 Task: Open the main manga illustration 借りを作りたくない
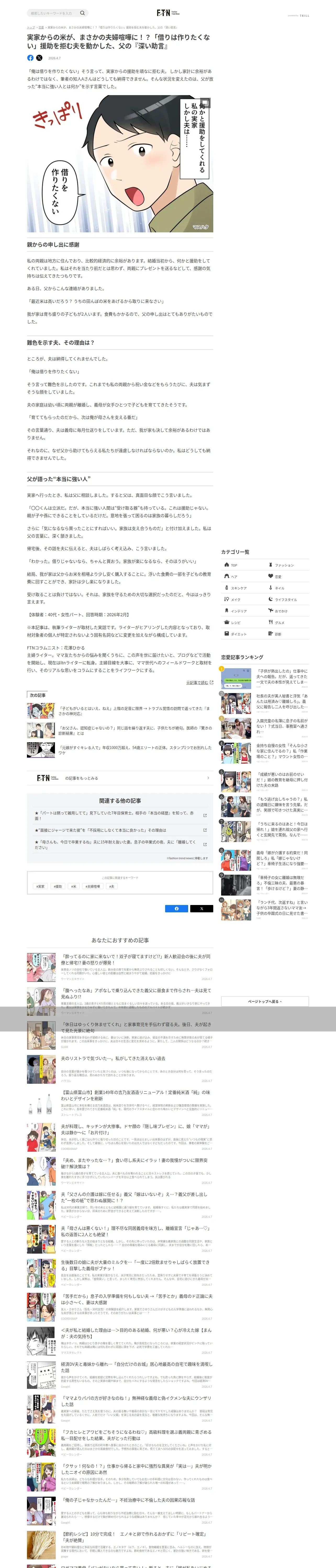click(120, 164)
